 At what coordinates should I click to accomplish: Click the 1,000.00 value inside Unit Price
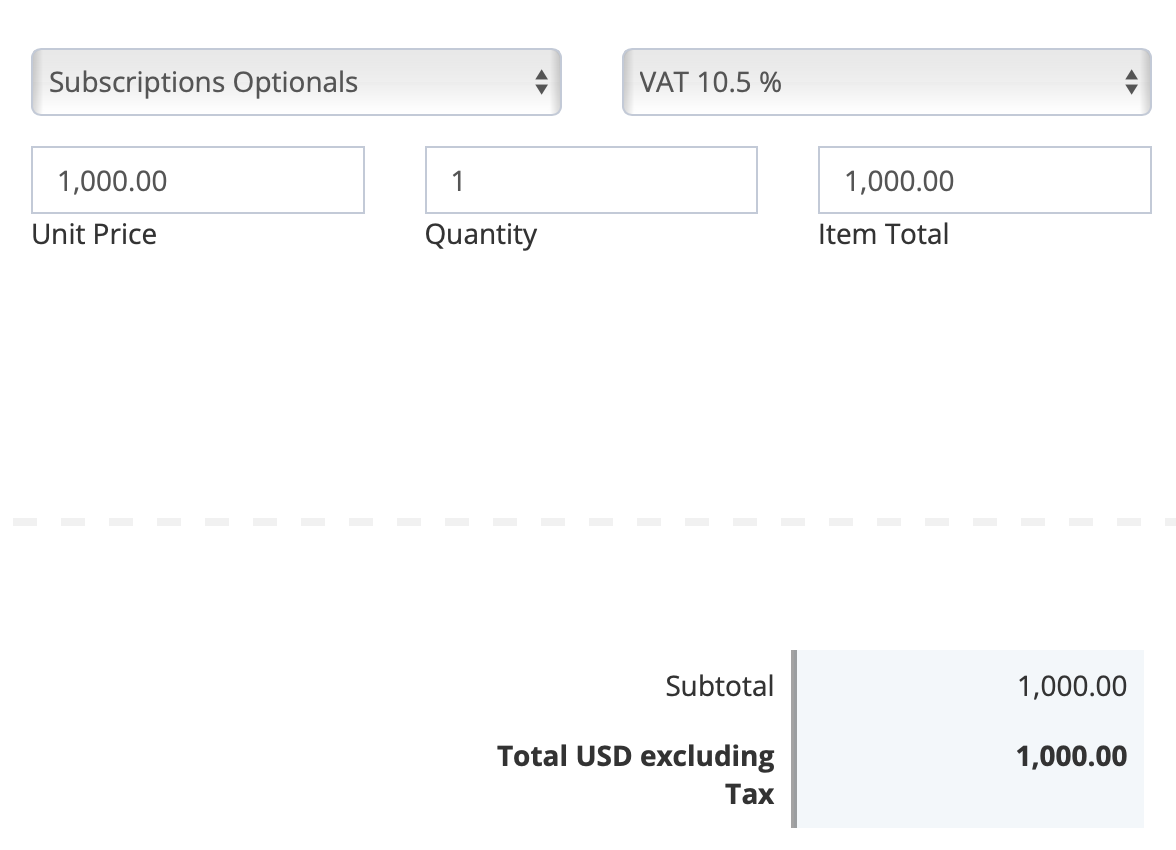(x=112, y=181)
